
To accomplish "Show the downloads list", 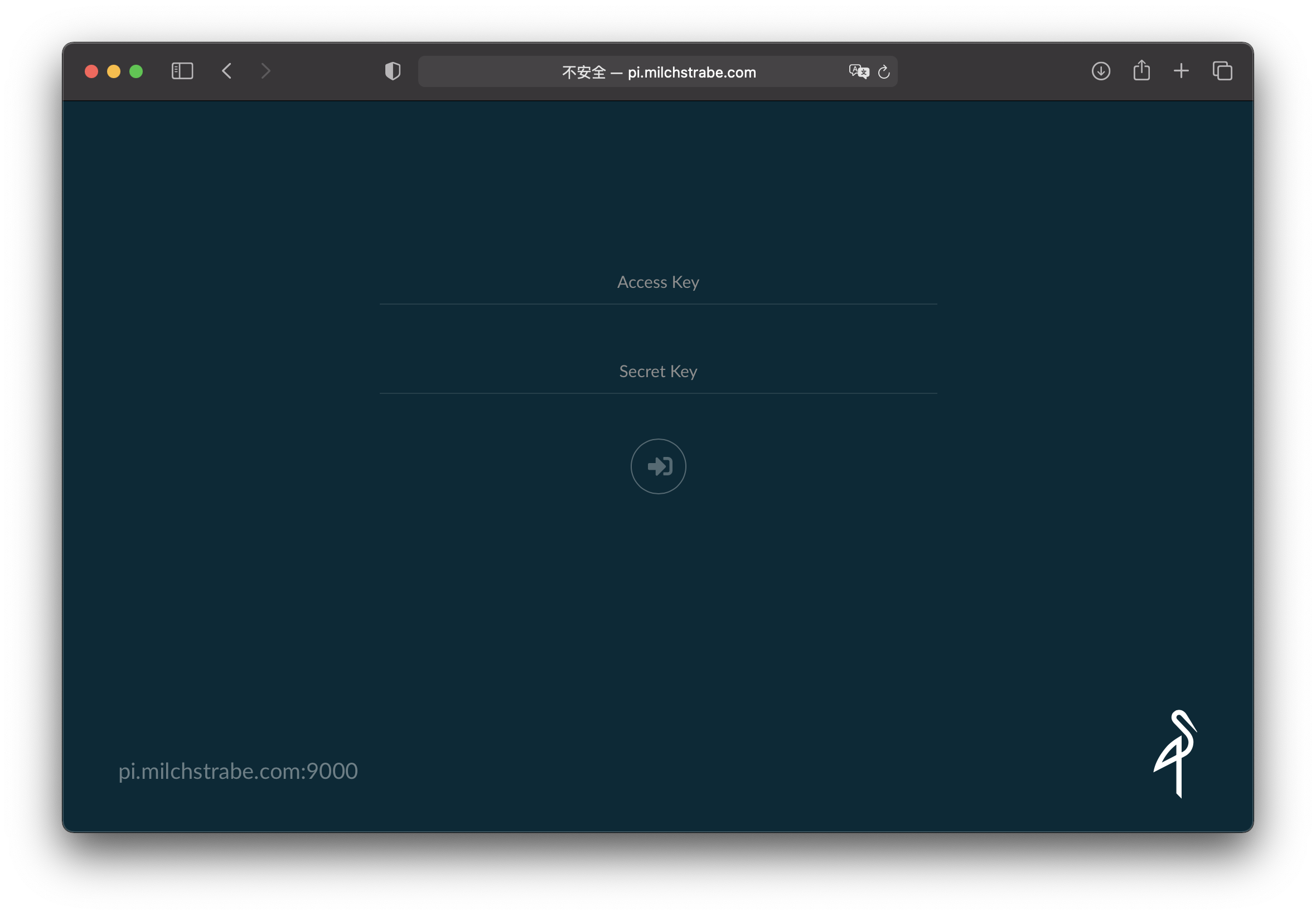I will click(1101, 71).
